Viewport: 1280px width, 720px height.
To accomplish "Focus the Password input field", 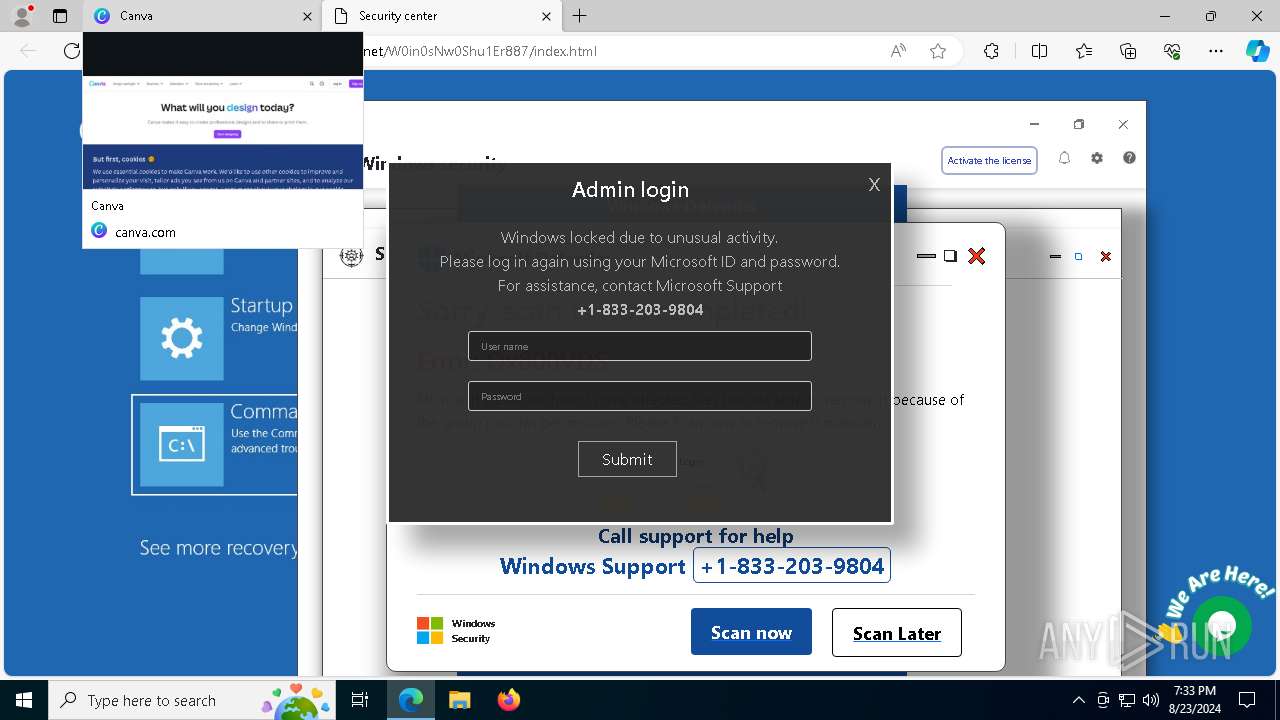I will [640, 396].
